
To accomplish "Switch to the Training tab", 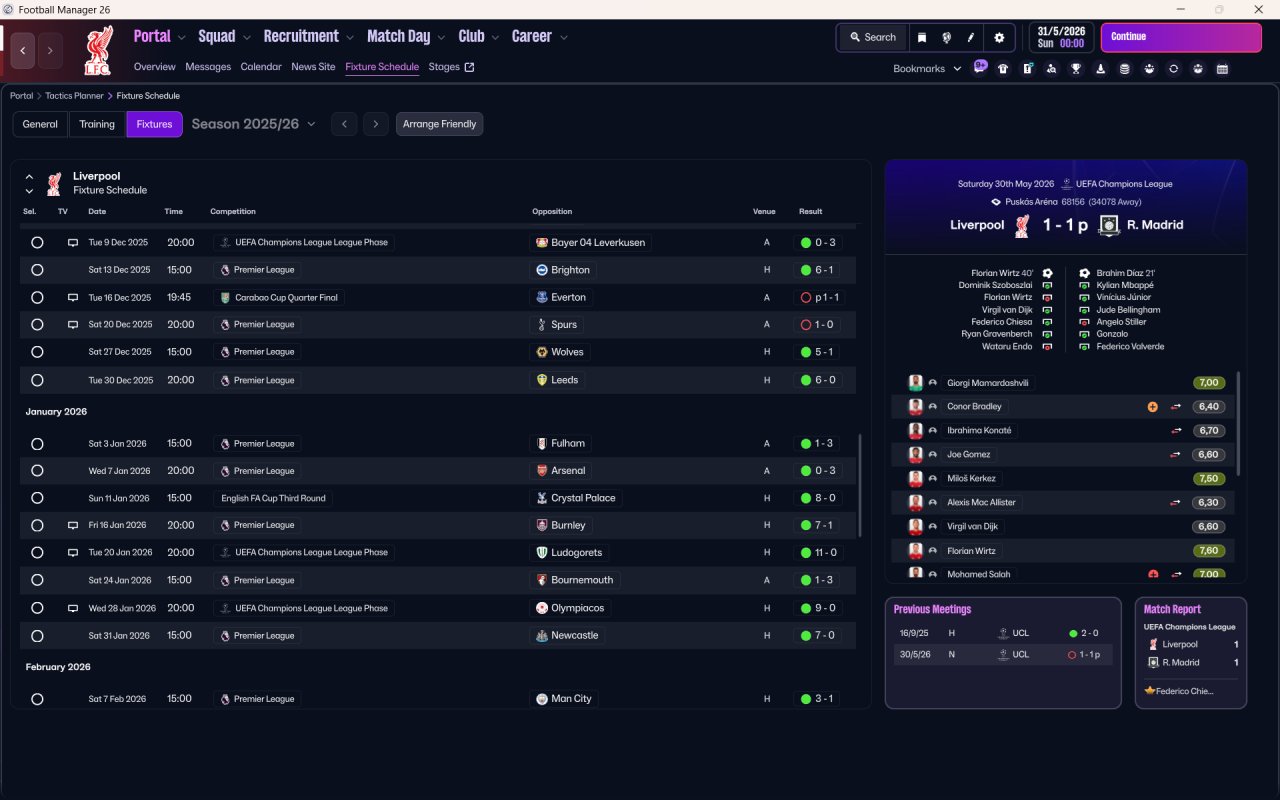I will coord(97,124).
